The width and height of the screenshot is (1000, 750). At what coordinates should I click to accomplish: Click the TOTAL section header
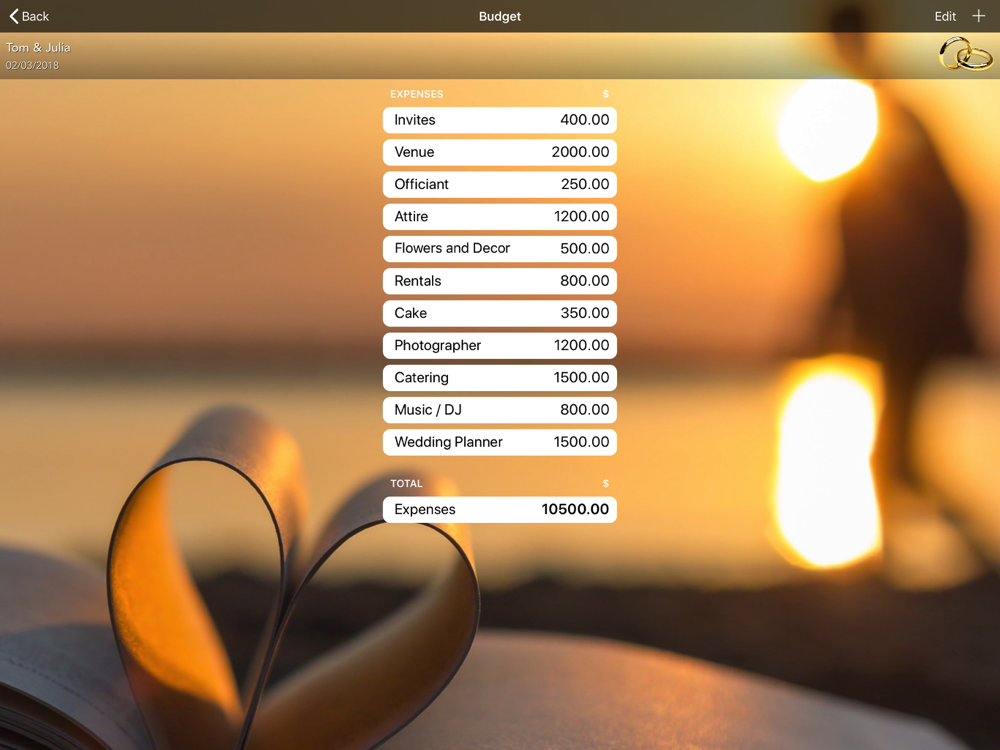tap(406, 483)
